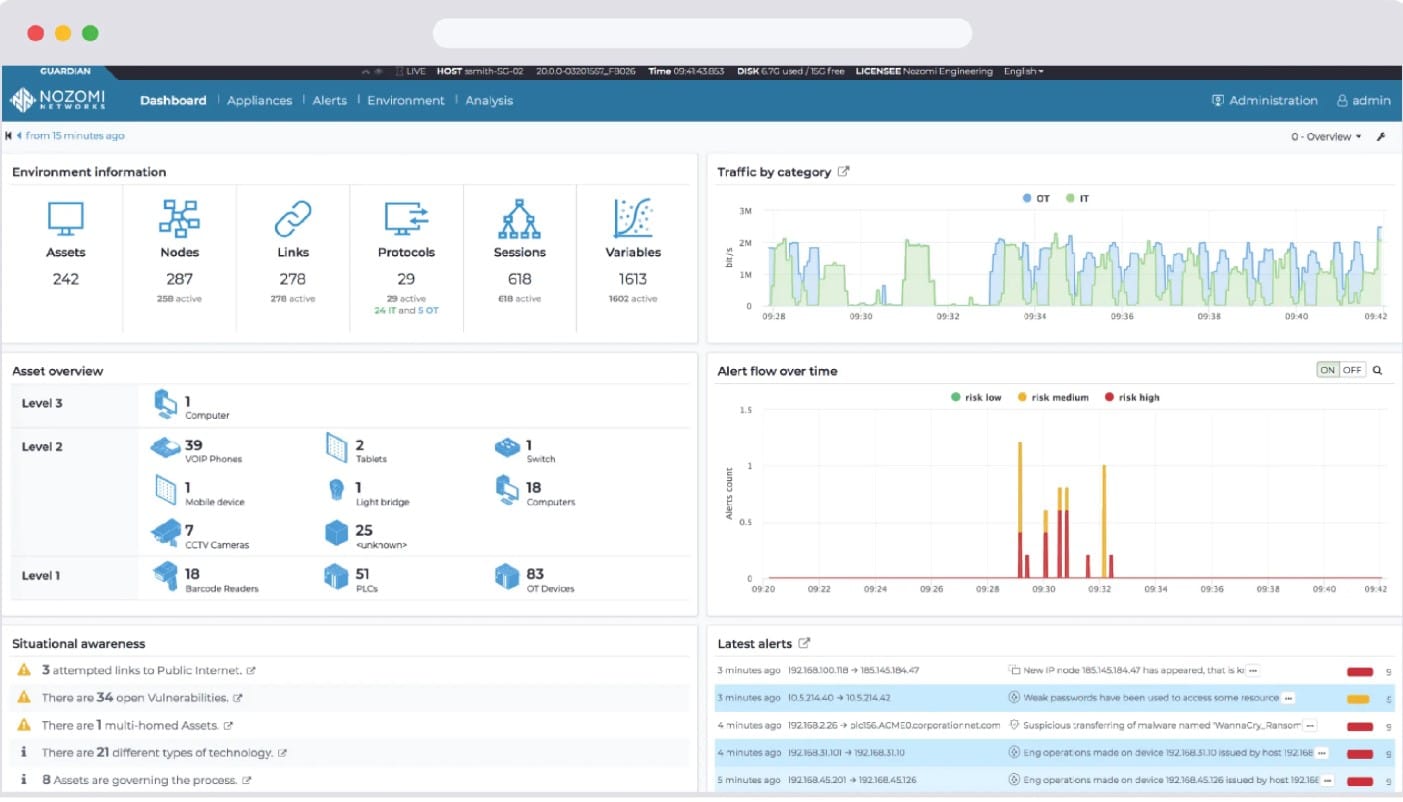Click the Level 3 Computer icon
The width and height of the screenshot is (1403, 802).
point(166,404)
